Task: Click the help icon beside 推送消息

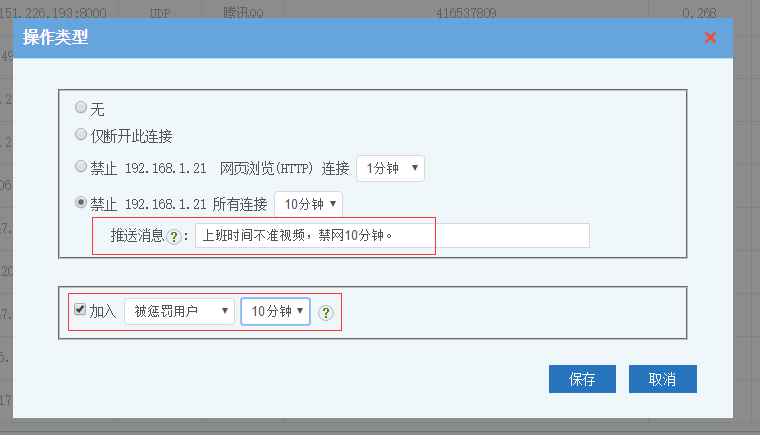Action: (174, 237)
